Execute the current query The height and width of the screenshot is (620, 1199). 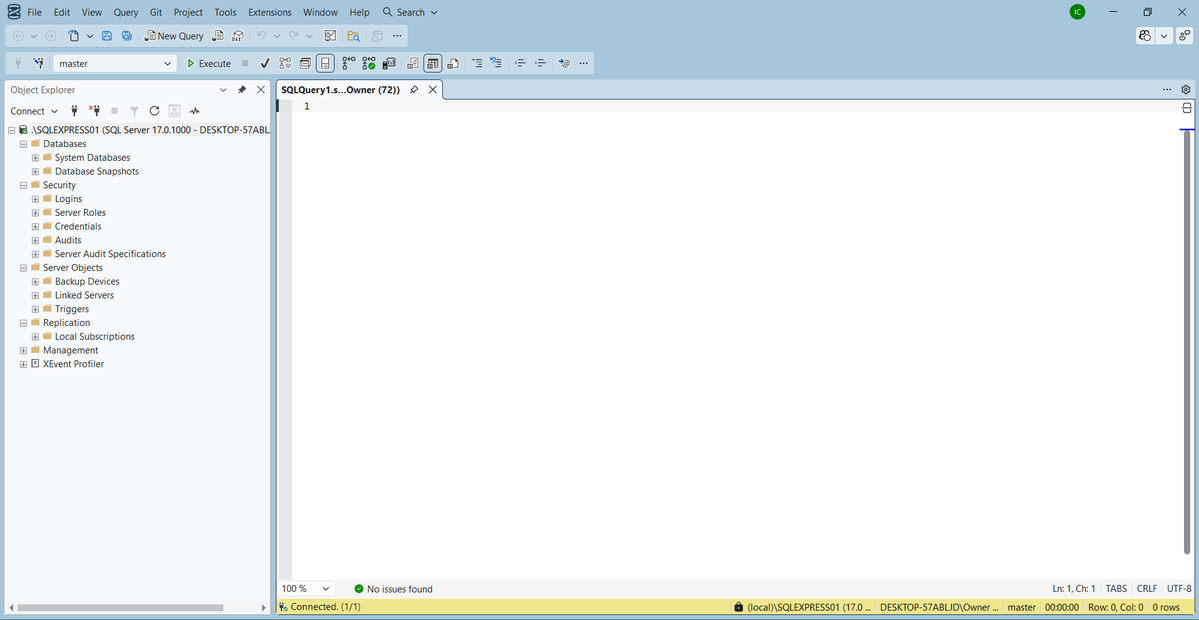pos(208,63)
